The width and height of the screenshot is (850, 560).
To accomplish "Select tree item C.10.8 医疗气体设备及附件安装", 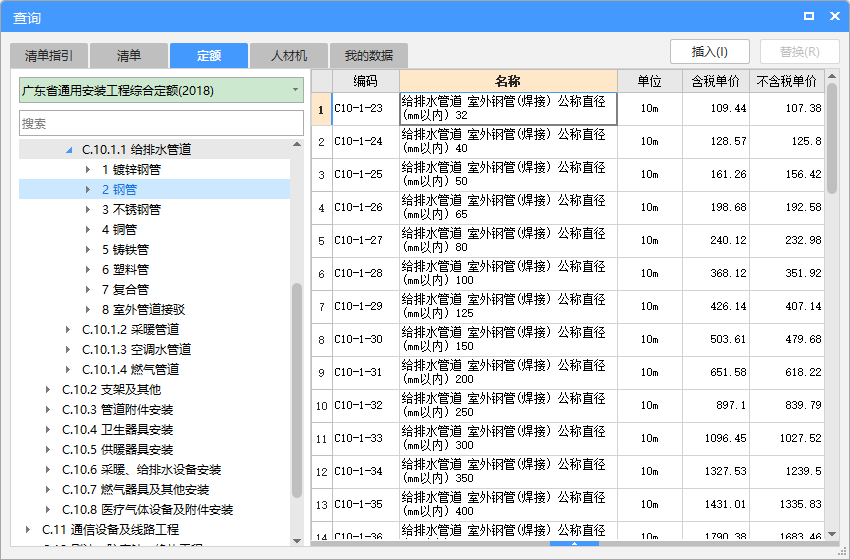I will (x=147, y=510).
